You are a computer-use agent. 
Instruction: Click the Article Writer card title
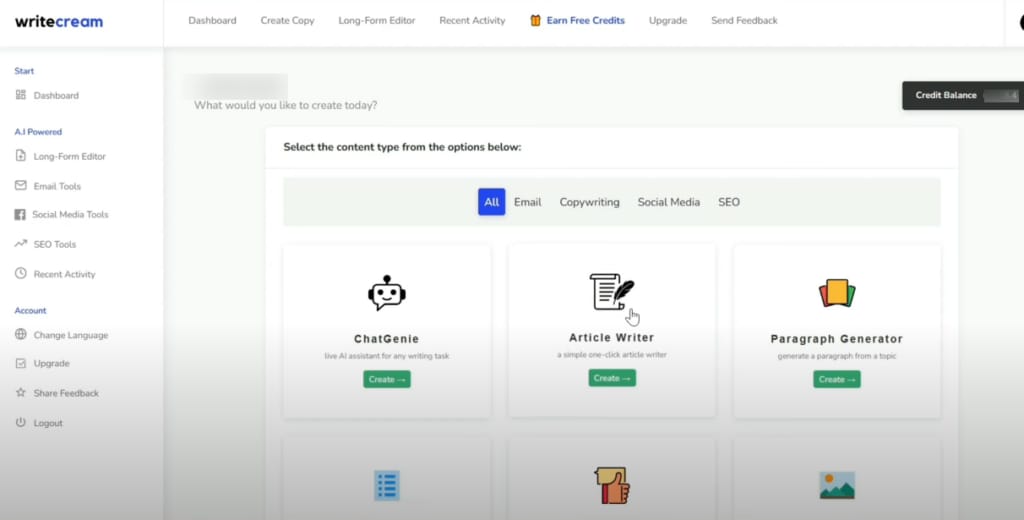[612, 338]
